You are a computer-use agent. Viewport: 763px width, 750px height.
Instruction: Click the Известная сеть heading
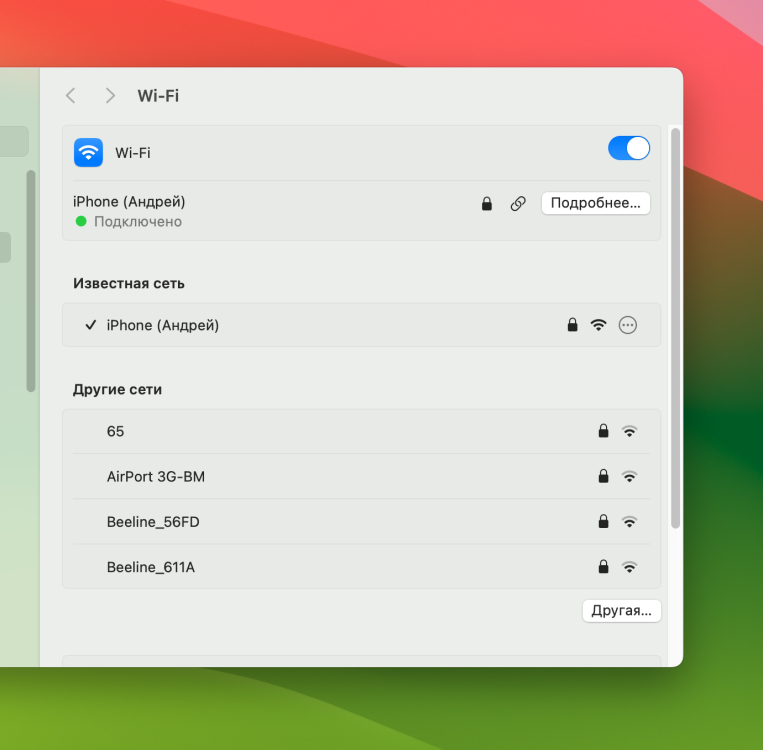pos(129,284)
